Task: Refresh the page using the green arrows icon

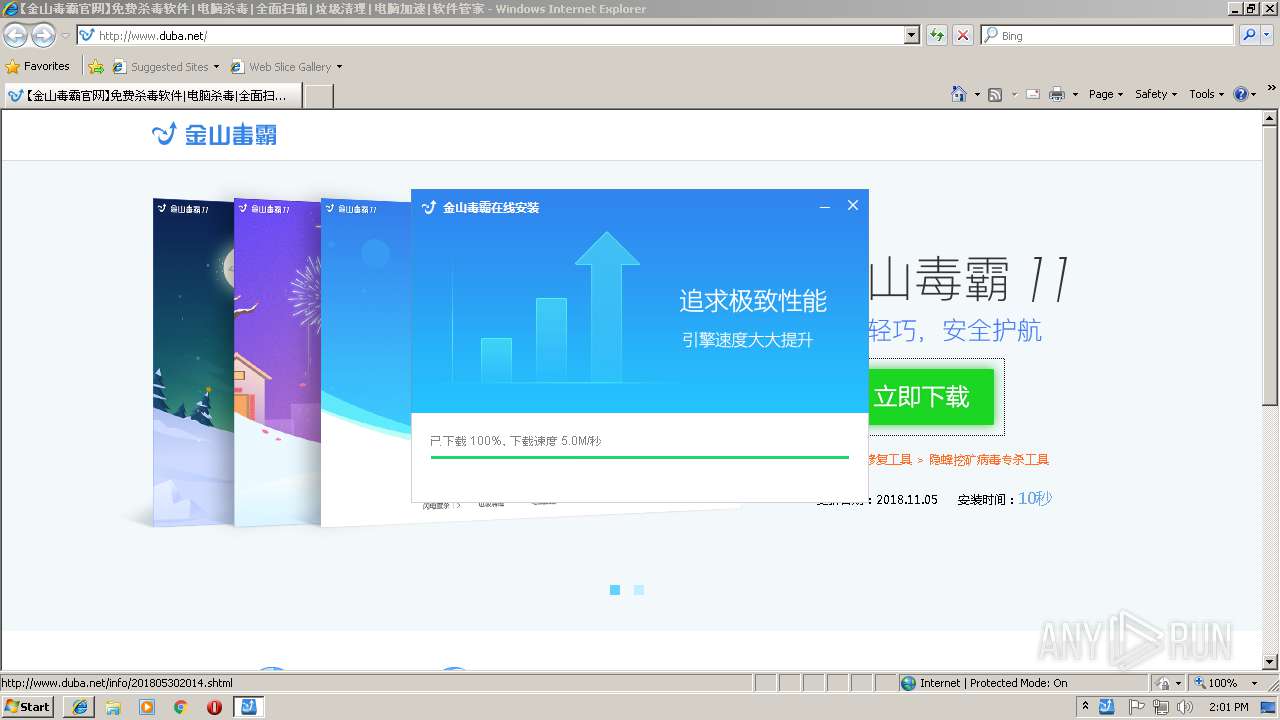Action: pos(937,35)
